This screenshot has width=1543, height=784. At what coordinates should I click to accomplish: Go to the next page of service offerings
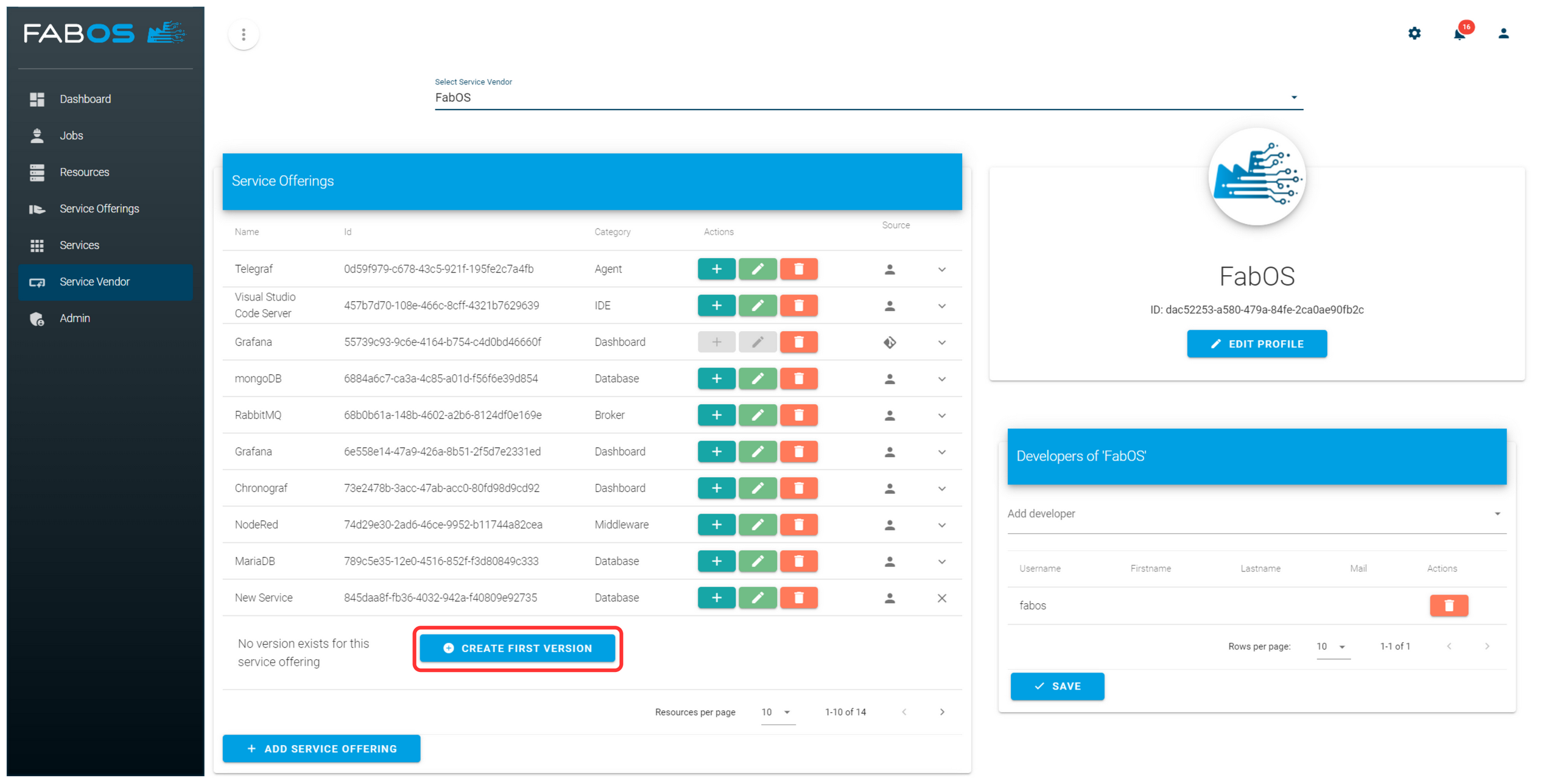click(942, 712)
